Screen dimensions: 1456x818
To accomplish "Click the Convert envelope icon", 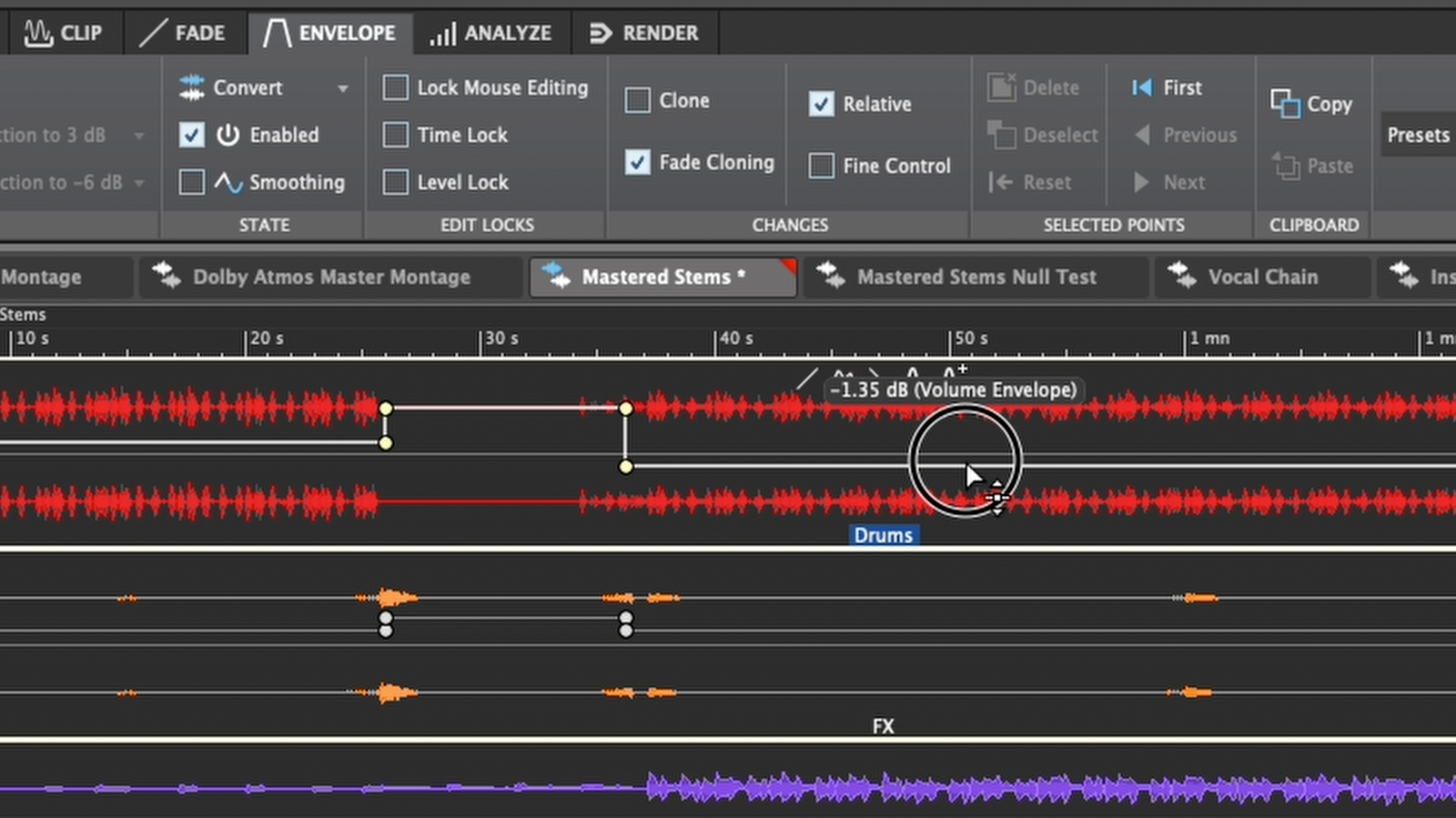I will 192,87.
